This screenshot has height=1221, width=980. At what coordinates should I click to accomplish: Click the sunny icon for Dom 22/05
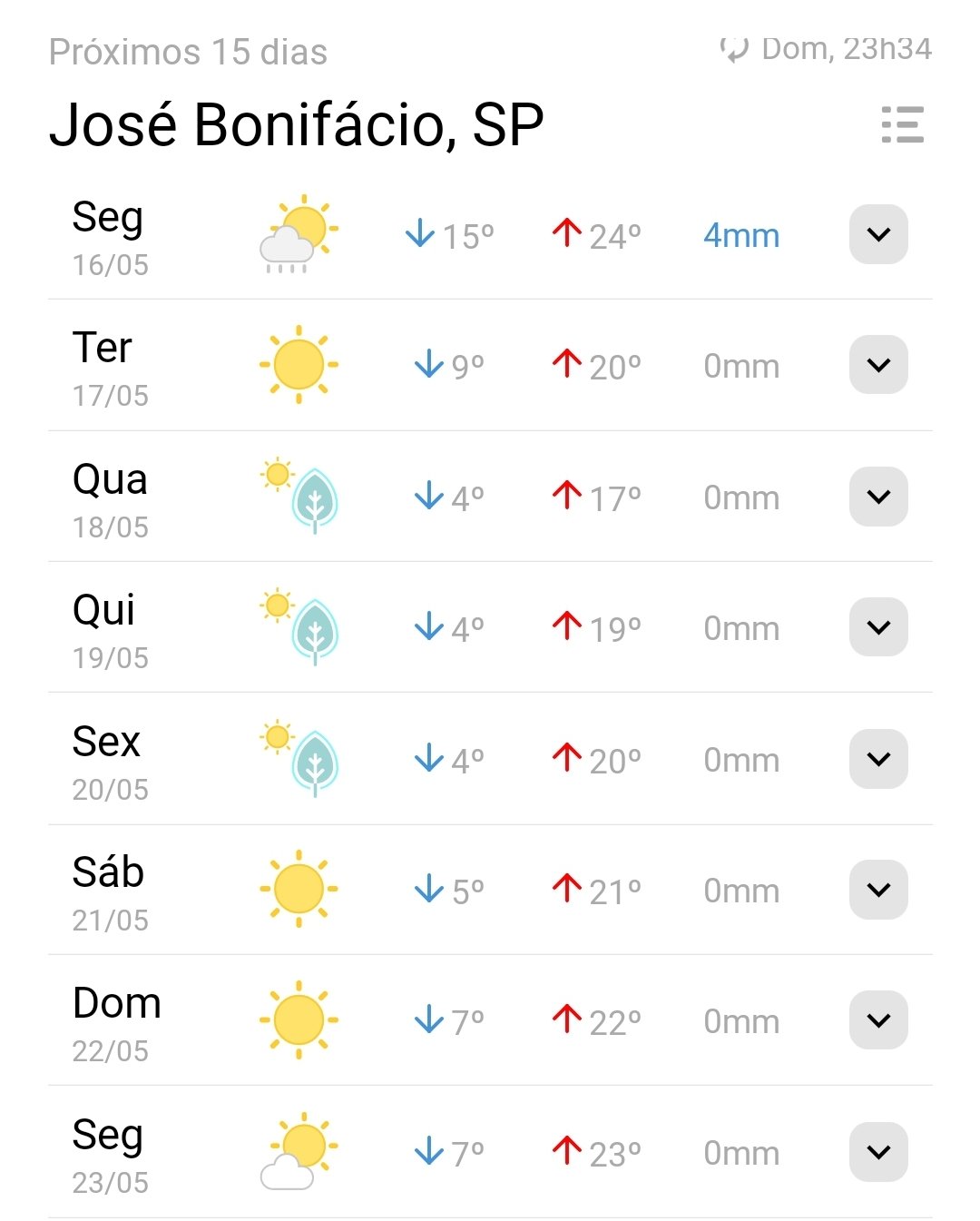point(299,1019)
